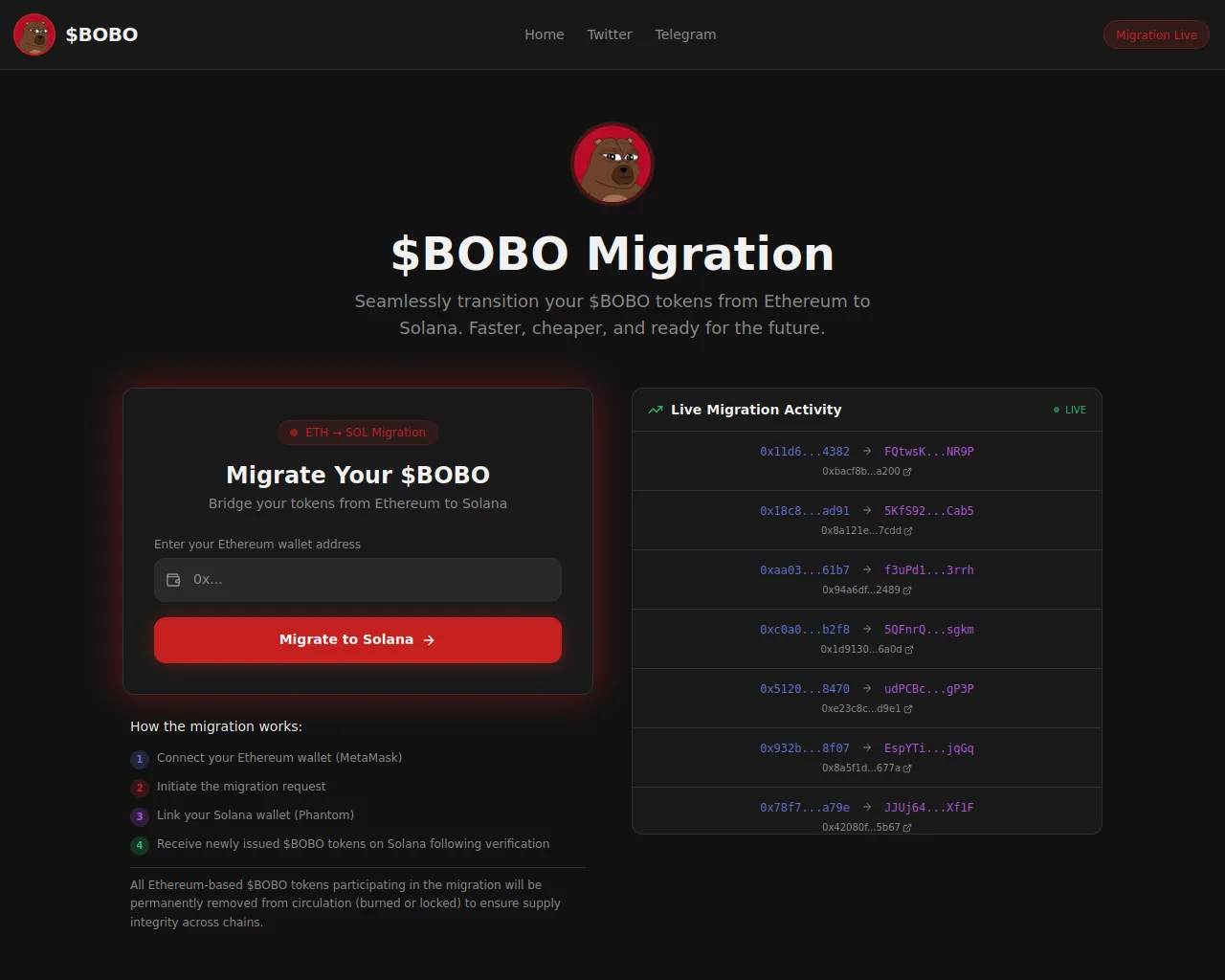Select Ethereum address 0x932b...8f07
The image size is (1225, 980).
[805, 748]
